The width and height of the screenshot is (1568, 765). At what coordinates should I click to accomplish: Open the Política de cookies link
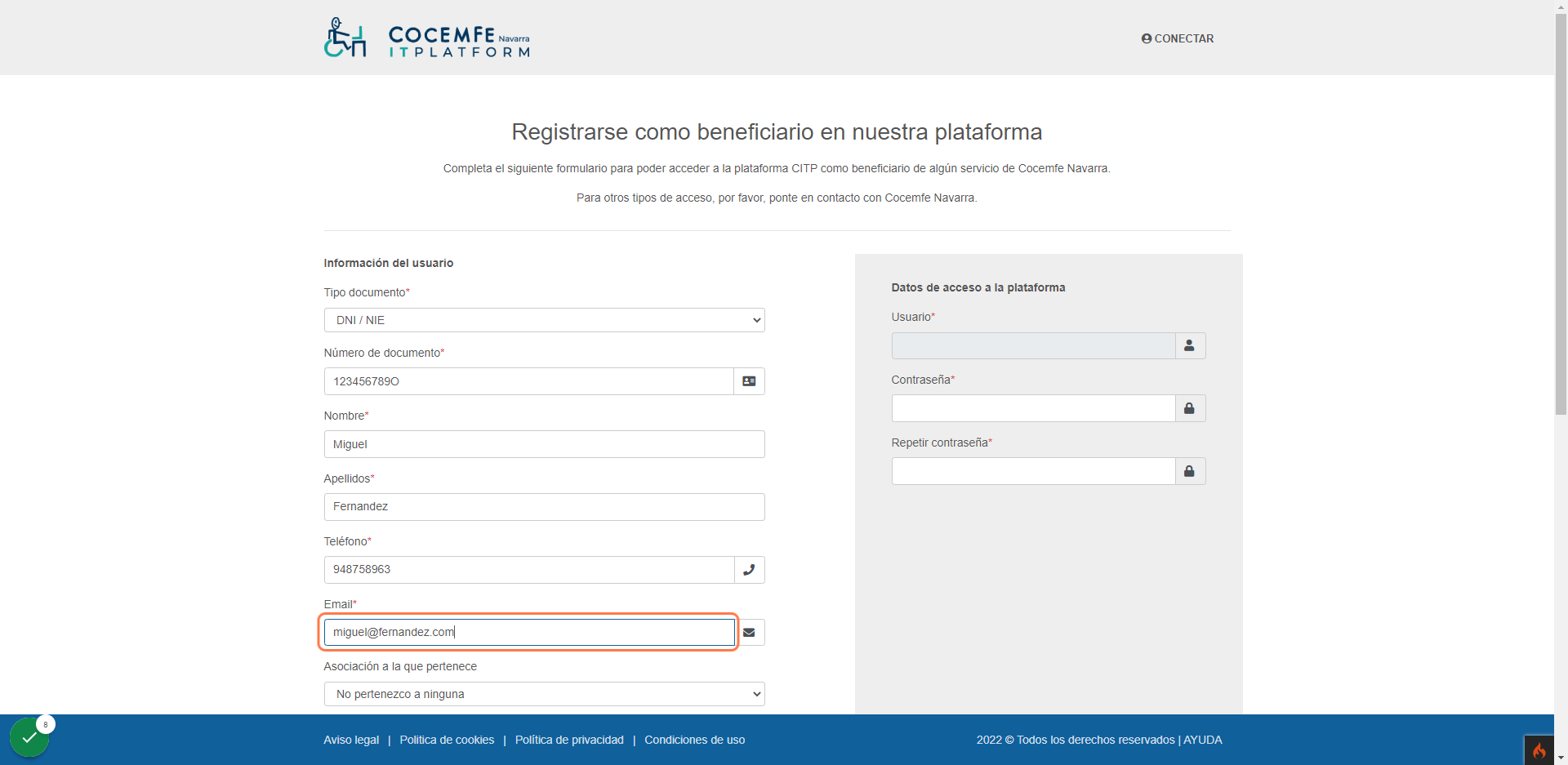pyautogui.click(x=447, y=740)
